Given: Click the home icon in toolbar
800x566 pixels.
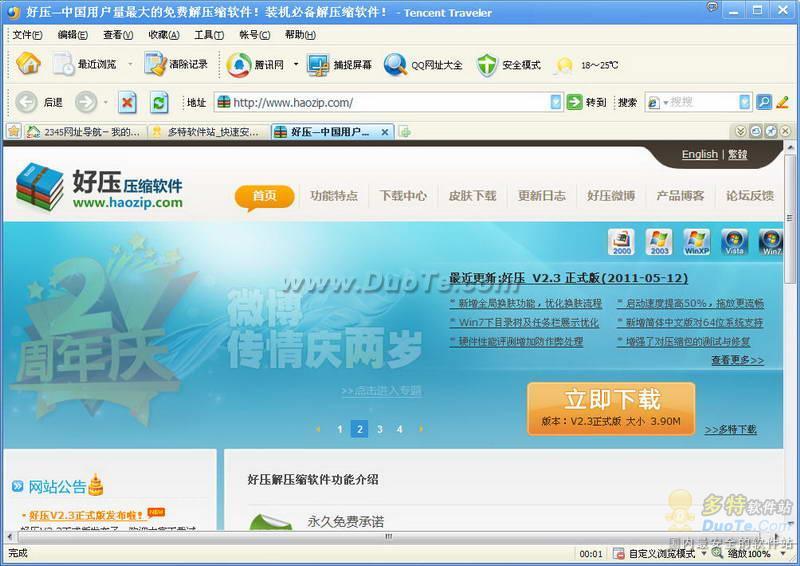Looking at the screenshot, I should click(28, 64).
